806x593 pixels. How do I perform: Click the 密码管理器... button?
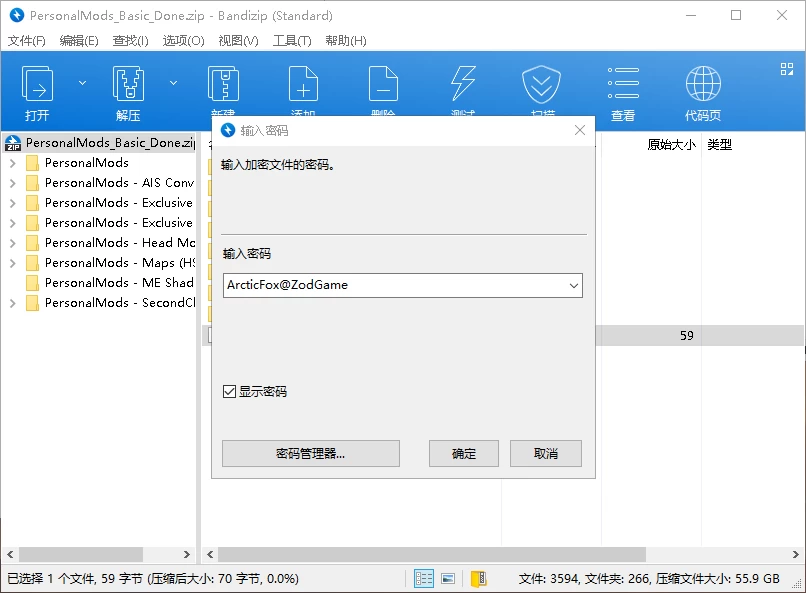coord(310,453)
